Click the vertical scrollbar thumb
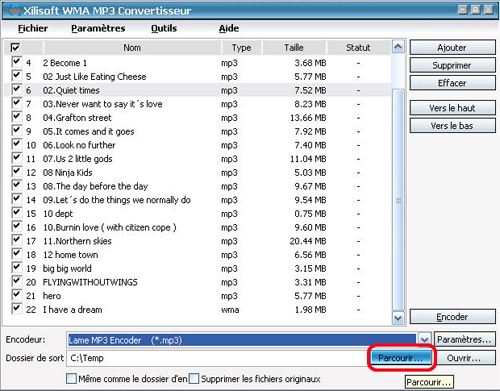Viewport: 500px width, 391px height. (x=398, y=200)
